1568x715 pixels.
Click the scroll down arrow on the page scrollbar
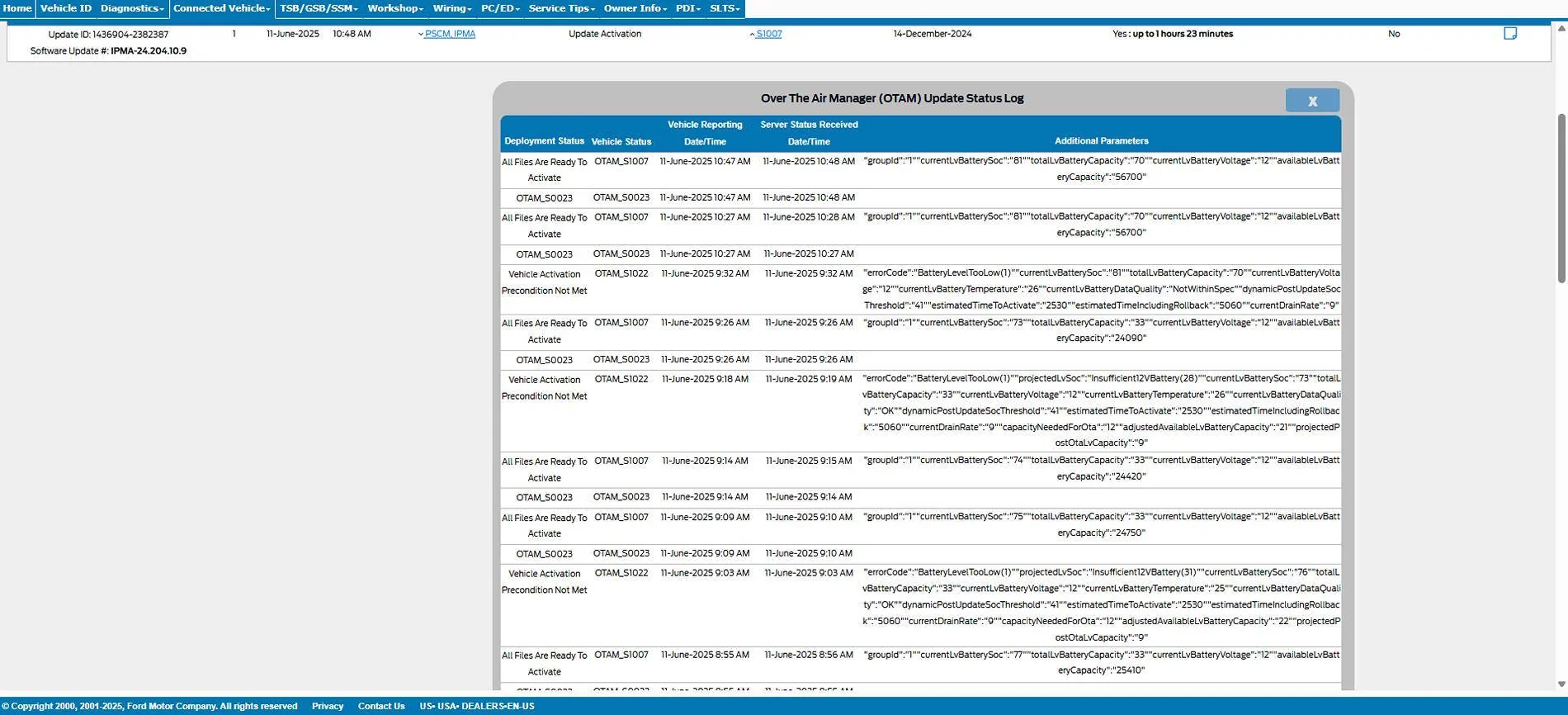[1561, 684]
